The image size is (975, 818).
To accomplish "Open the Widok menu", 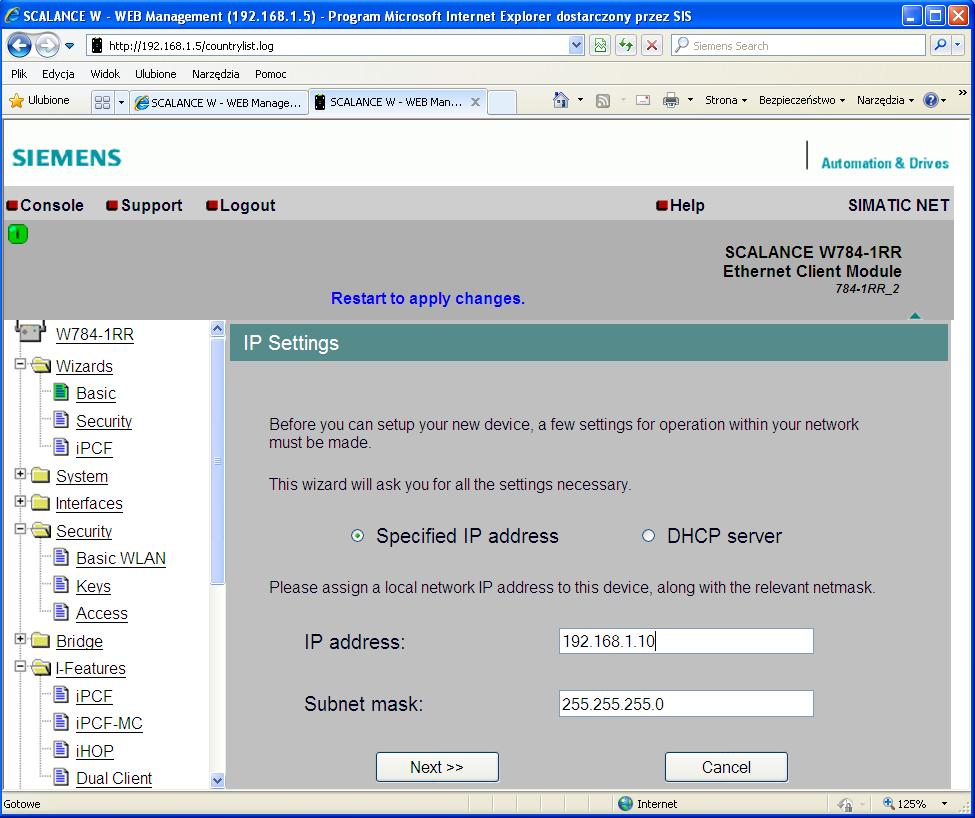I will (x=105, y=74).
